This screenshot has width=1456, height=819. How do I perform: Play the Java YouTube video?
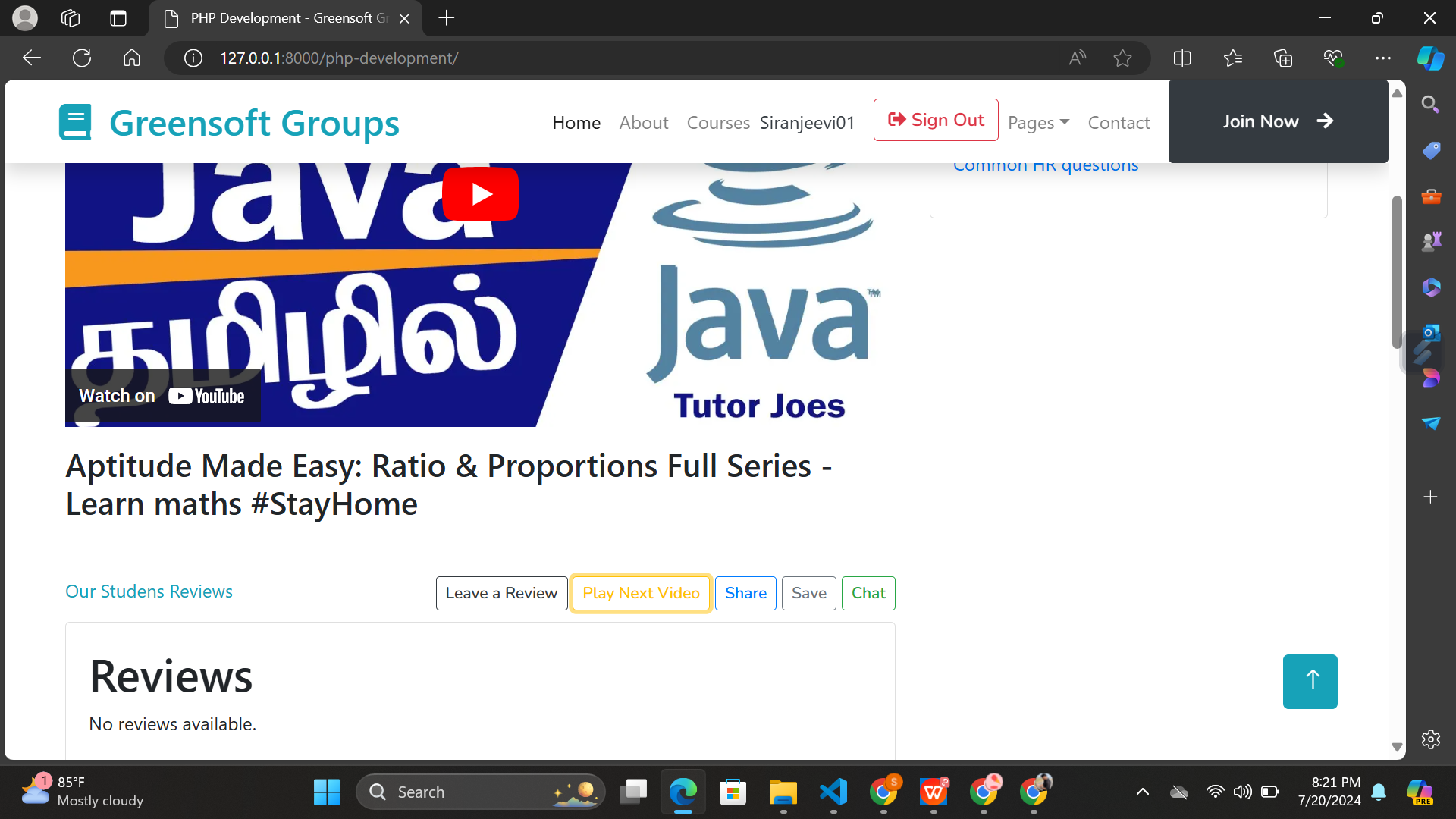pyautogui.click(x=481, y=194)
